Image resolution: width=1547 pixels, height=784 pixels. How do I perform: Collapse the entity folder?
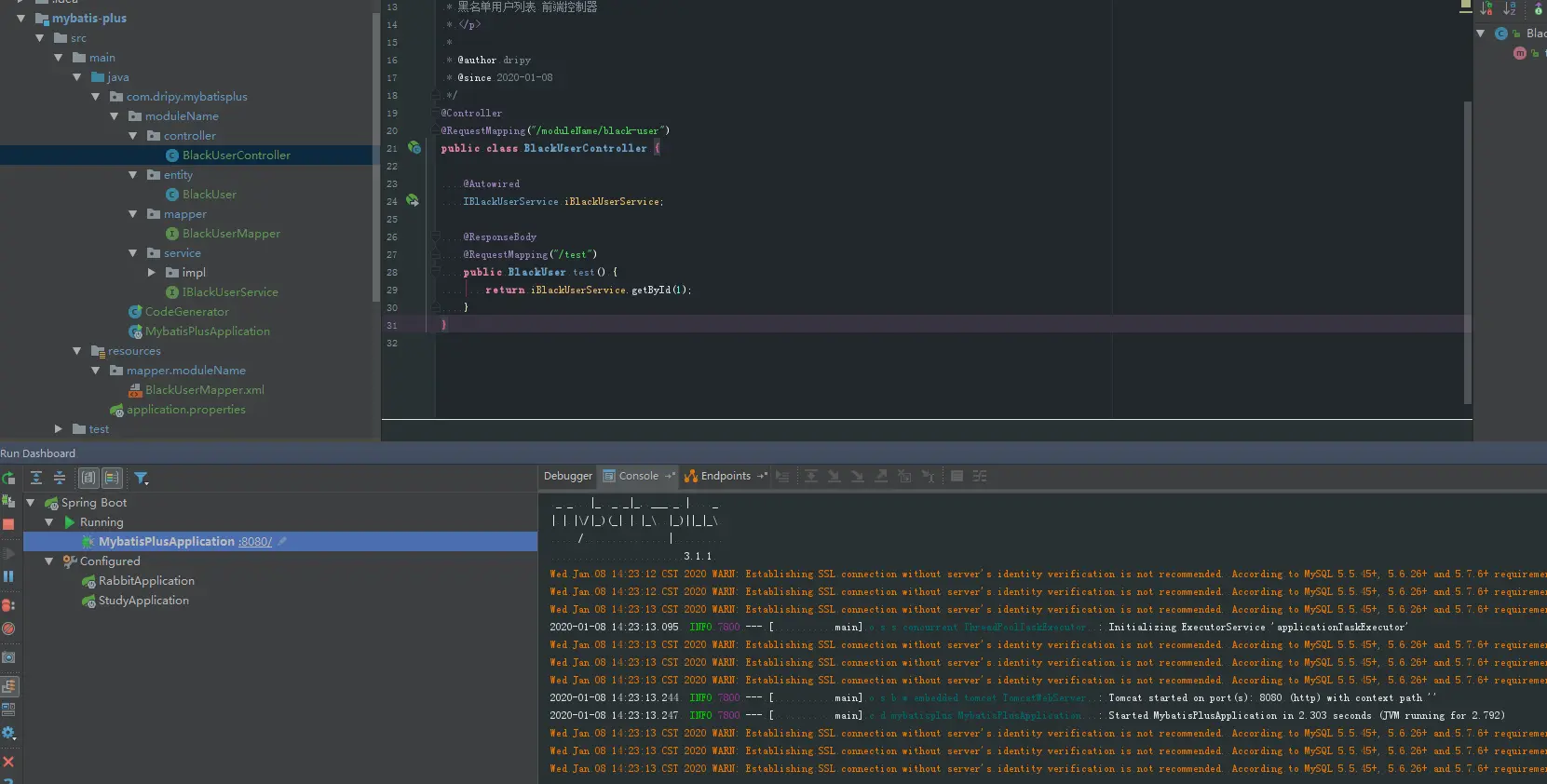tap(133, 175)
